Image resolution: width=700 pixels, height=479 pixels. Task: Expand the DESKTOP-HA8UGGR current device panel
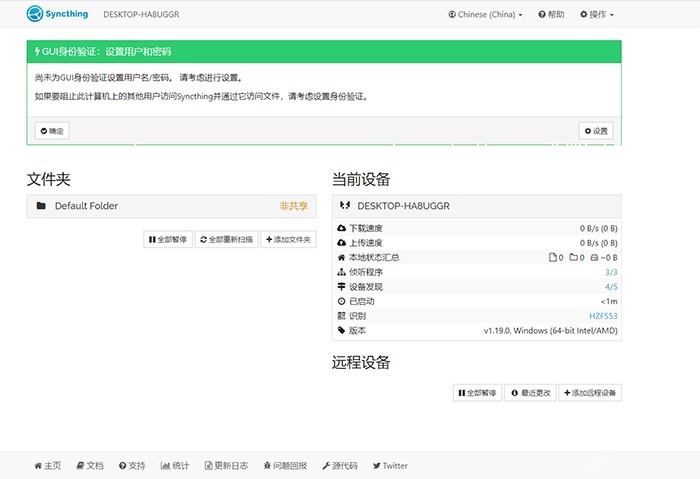(x=477, y=206)
